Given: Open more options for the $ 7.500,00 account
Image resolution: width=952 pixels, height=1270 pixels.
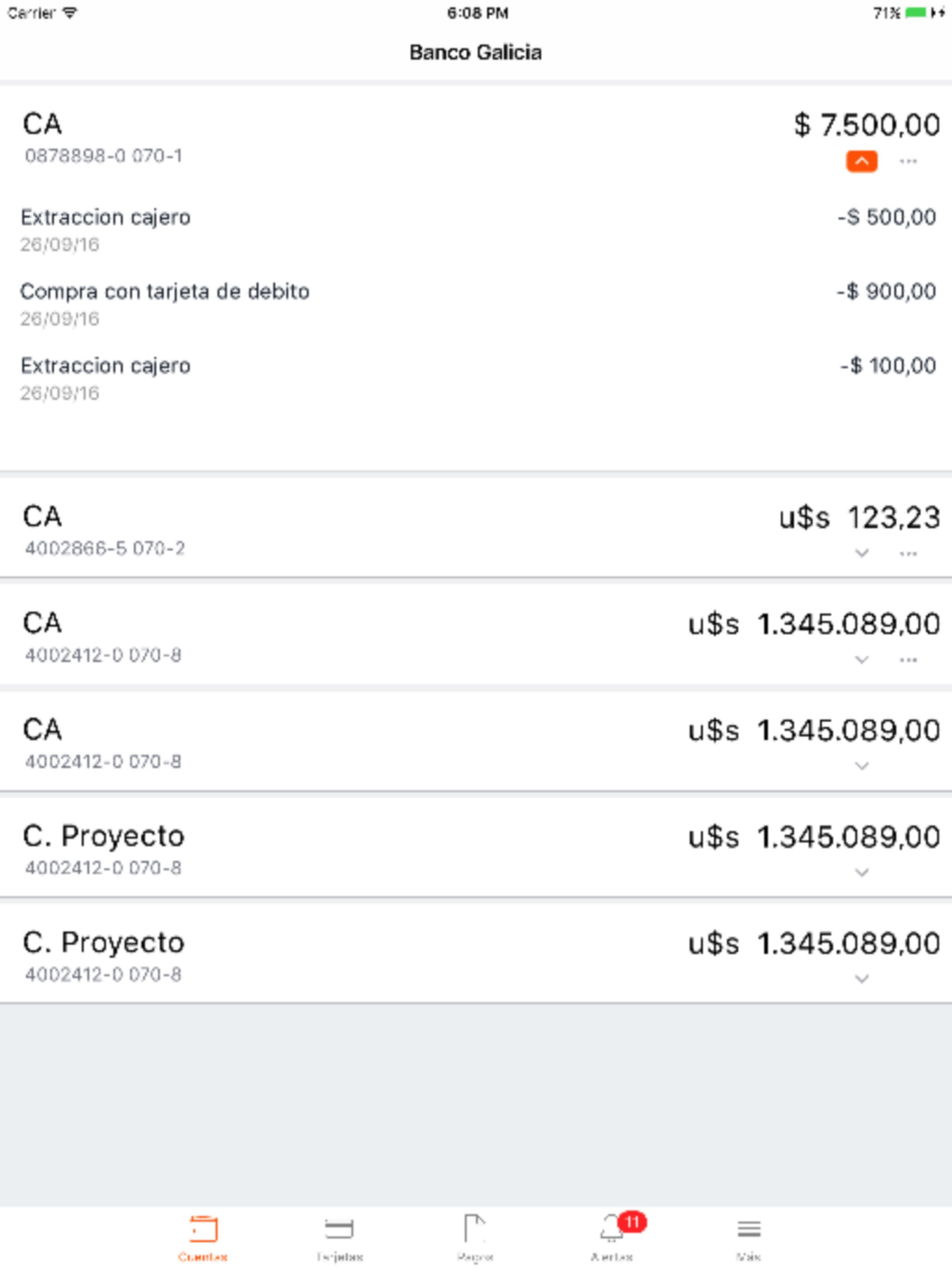Looking at the screenshot, I should coord(908,161).
